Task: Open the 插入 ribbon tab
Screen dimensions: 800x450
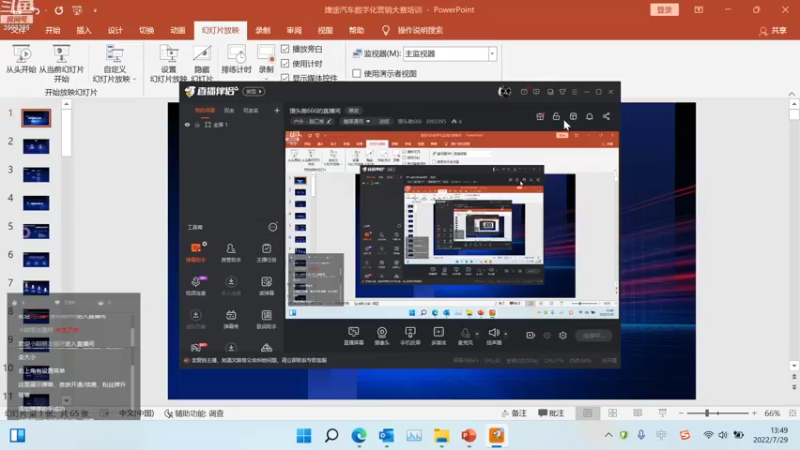Action: pyautogui.click(x=84, y=30)
